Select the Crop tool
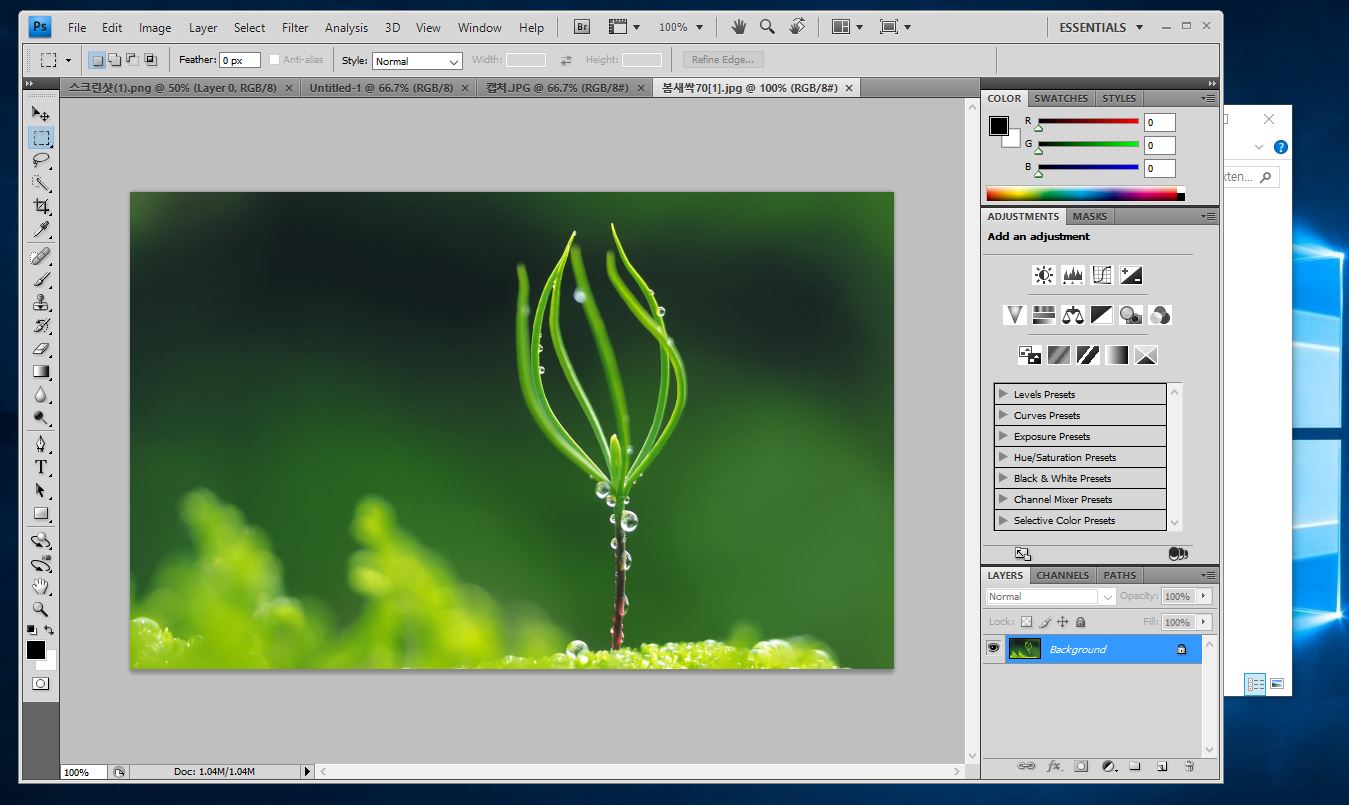1349x805 pixels. coord(41,206)
